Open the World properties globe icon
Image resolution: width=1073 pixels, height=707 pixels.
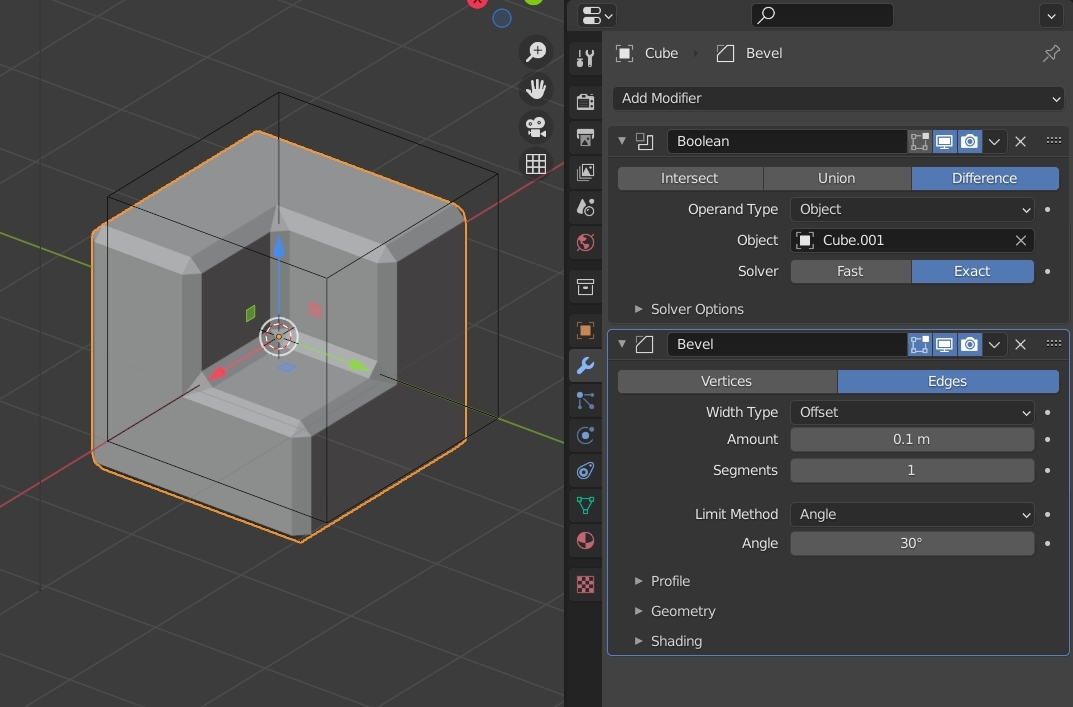(586, 242)
